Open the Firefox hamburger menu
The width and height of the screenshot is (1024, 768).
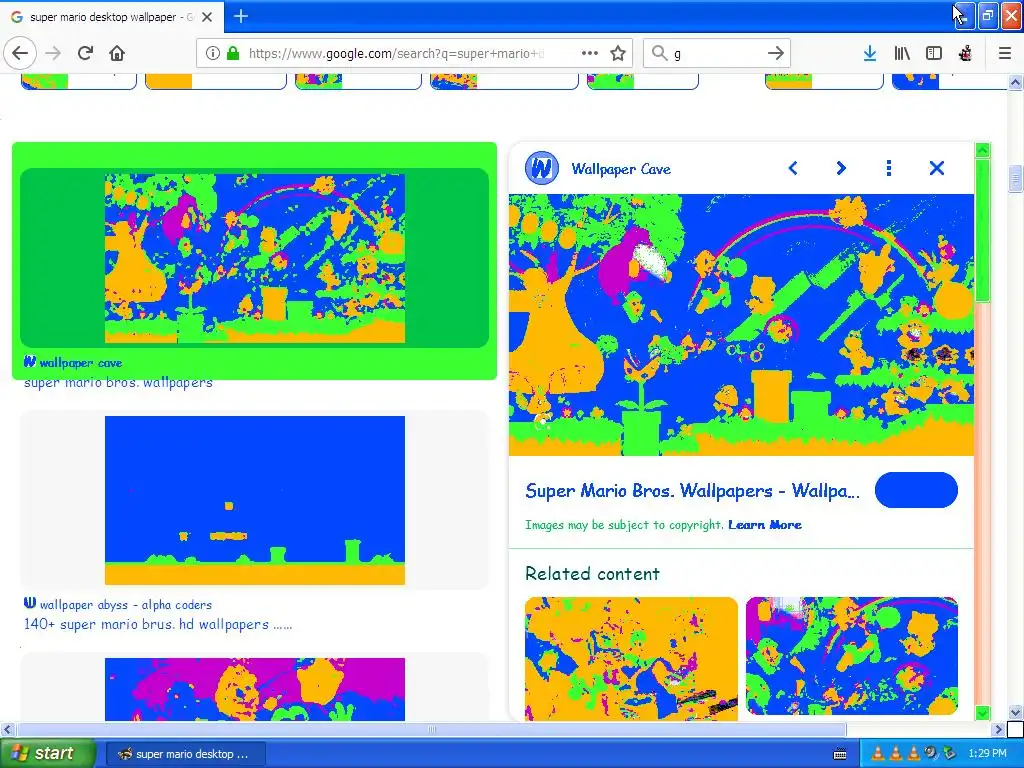(1005, 53)
